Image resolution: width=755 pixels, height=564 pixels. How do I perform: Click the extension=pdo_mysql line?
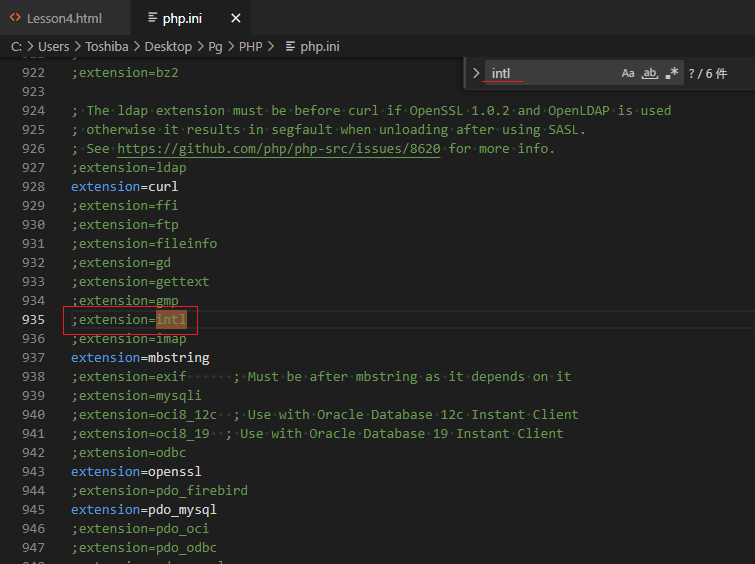tap(144, 510)
